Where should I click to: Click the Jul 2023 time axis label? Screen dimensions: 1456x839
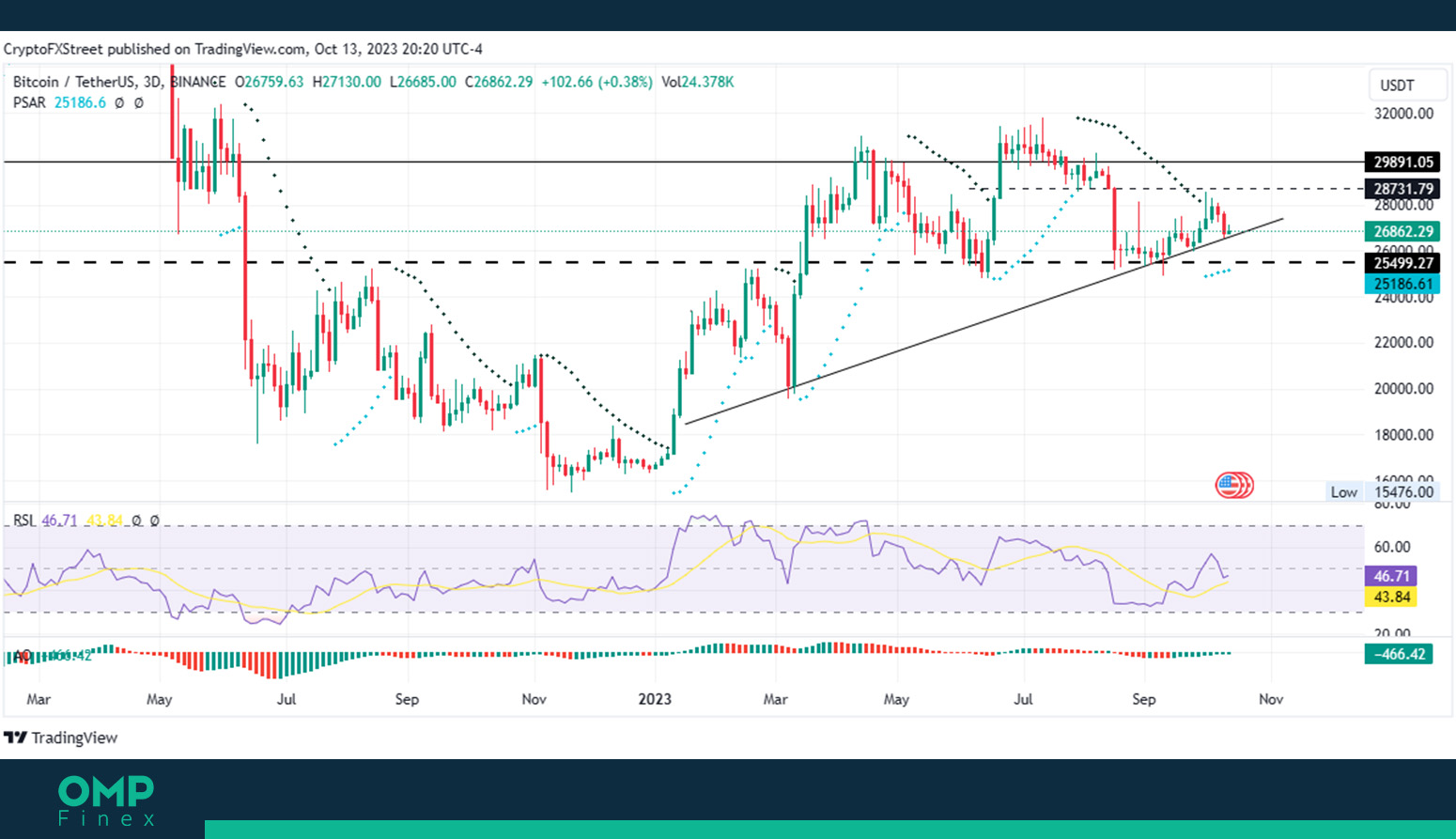(1023, 699)
